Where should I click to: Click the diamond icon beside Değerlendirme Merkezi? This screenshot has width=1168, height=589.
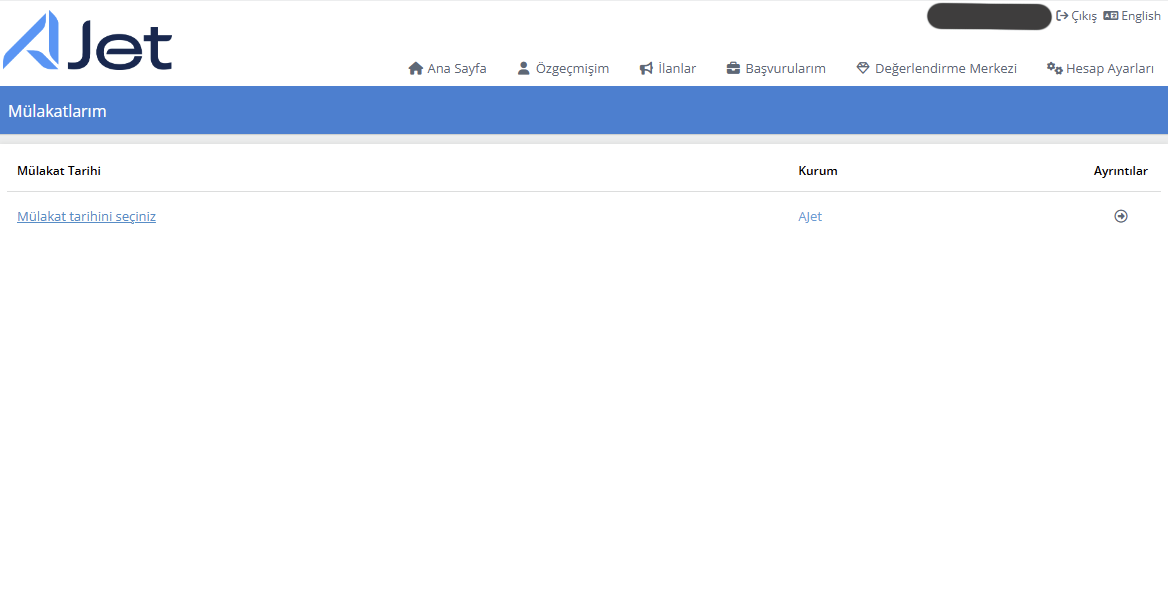tap(863, 69)
